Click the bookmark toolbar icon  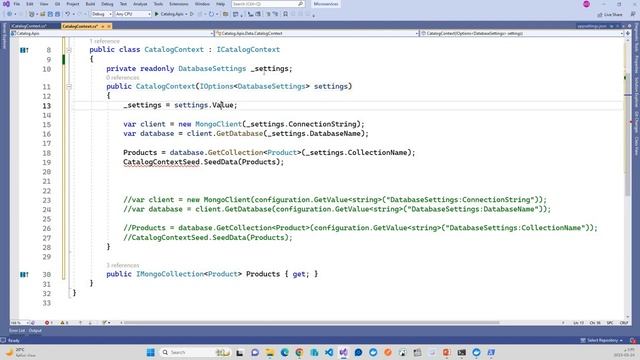click(x=285, y=14)
